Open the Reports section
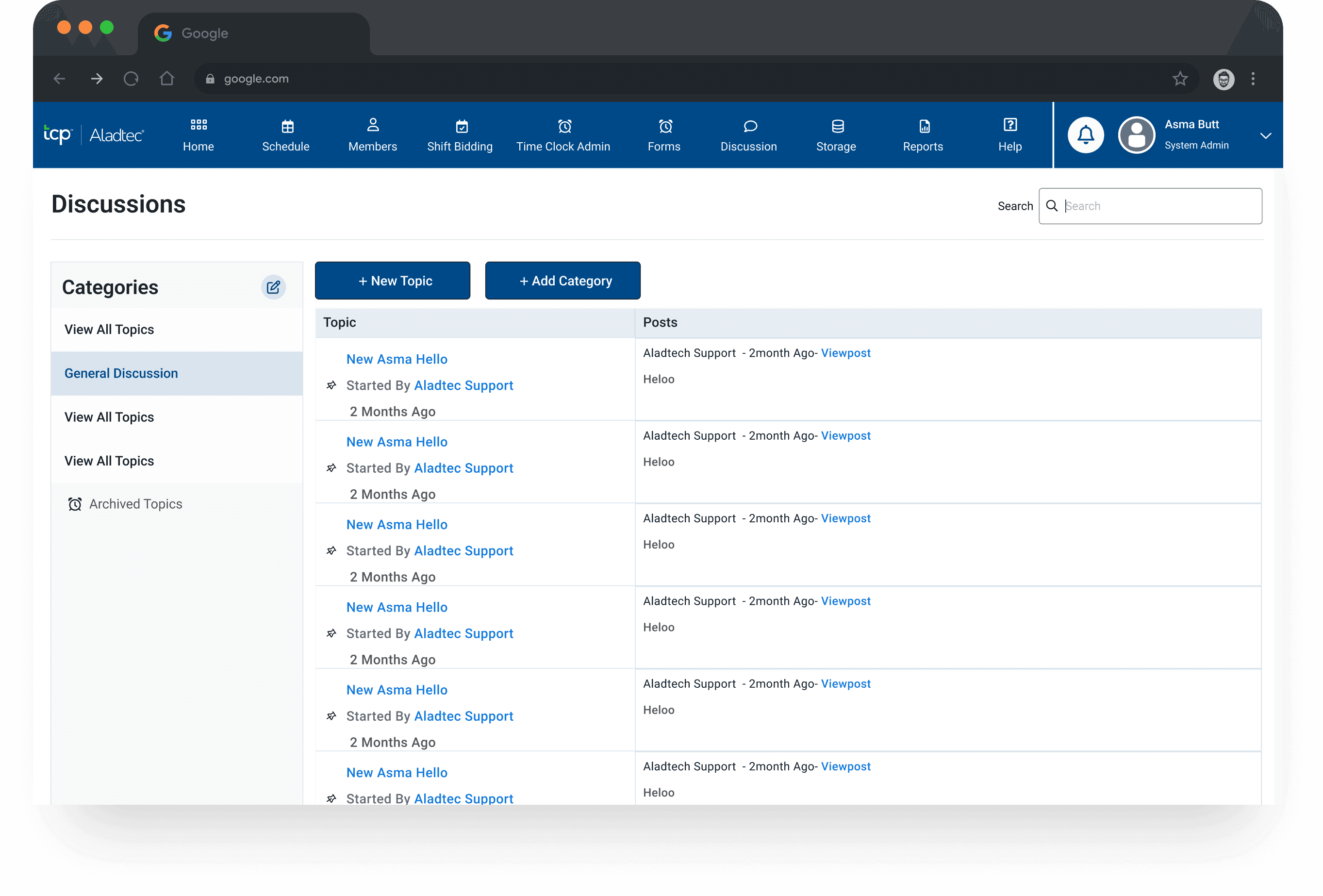 (x=922, y=135)
